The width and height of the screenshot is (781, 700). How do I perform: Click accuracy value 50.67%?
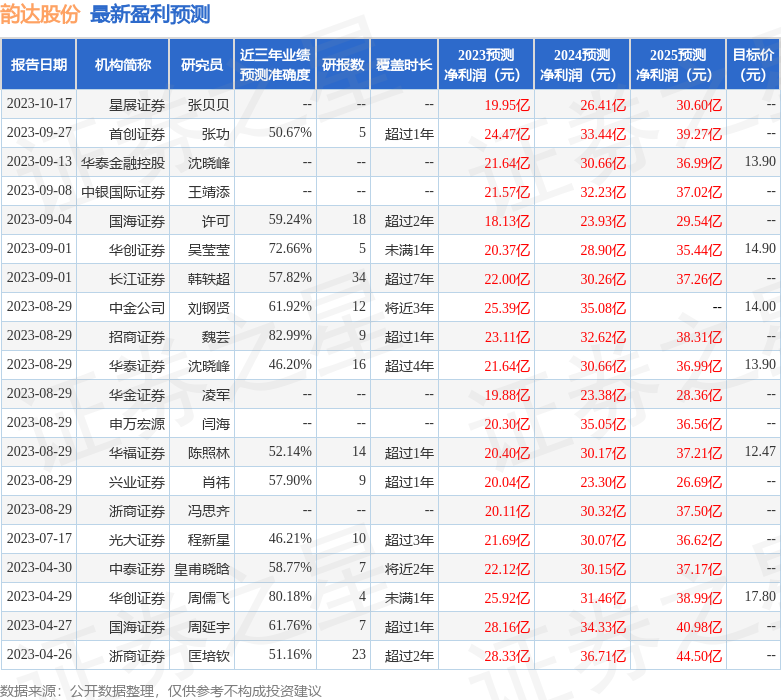[x=290, y=133]
